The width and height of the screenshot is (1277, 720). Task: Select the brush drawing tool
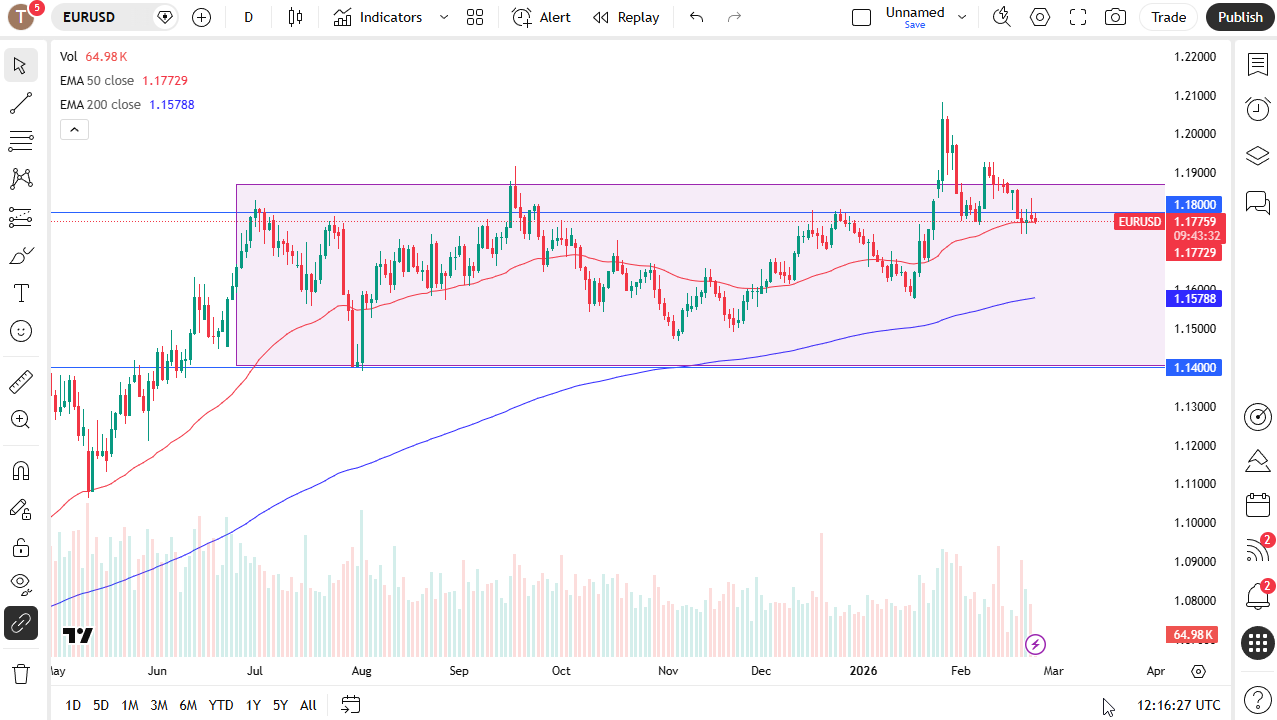[20, 255]
